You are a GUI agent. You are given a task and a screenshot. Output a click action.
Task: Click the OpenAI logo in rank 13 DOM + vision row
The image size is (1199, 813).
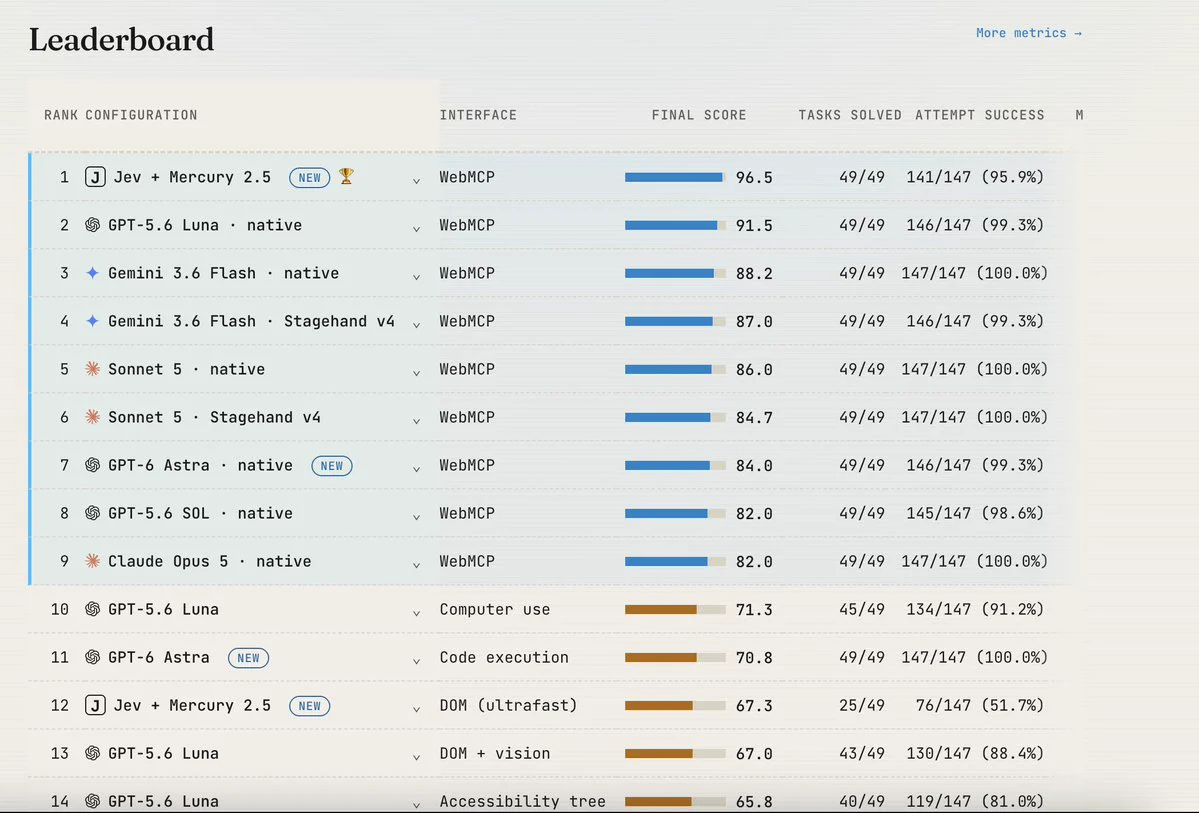click(x=93, y=753)
